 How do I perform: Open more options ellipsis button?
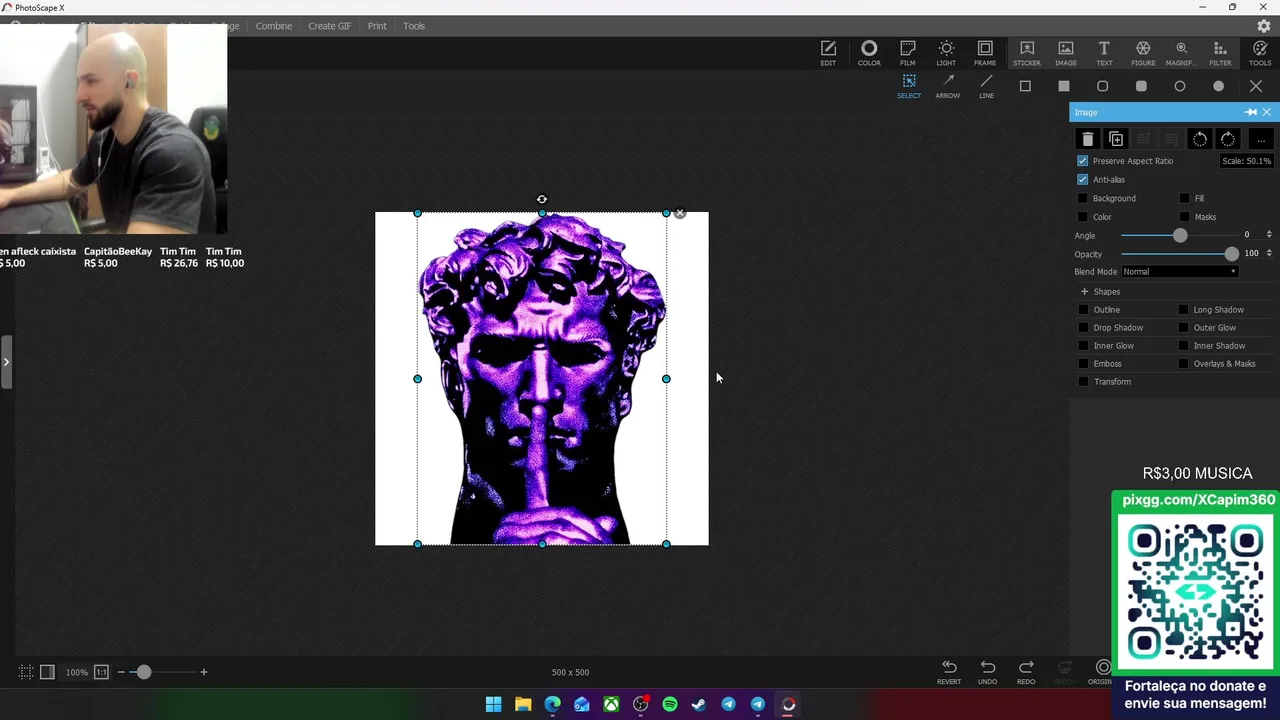[1261, 139]
